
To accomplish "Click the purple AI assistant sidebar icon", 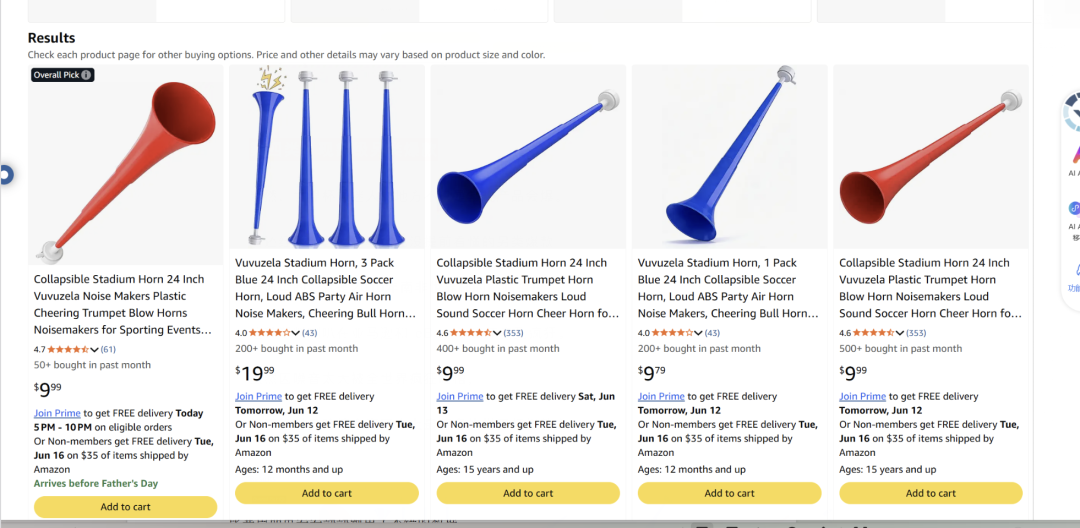I will pyautogui.click(x=1074, y=156).
